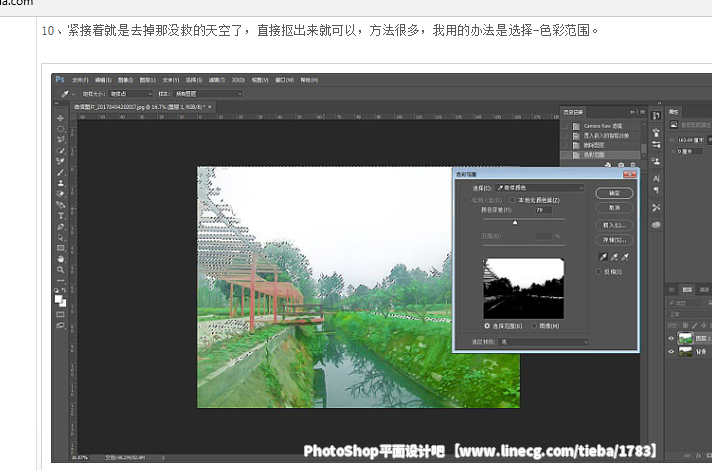The height and width of the screenshot is (470, 712).
Task: Select the Type tool
Action: (60, 216)
